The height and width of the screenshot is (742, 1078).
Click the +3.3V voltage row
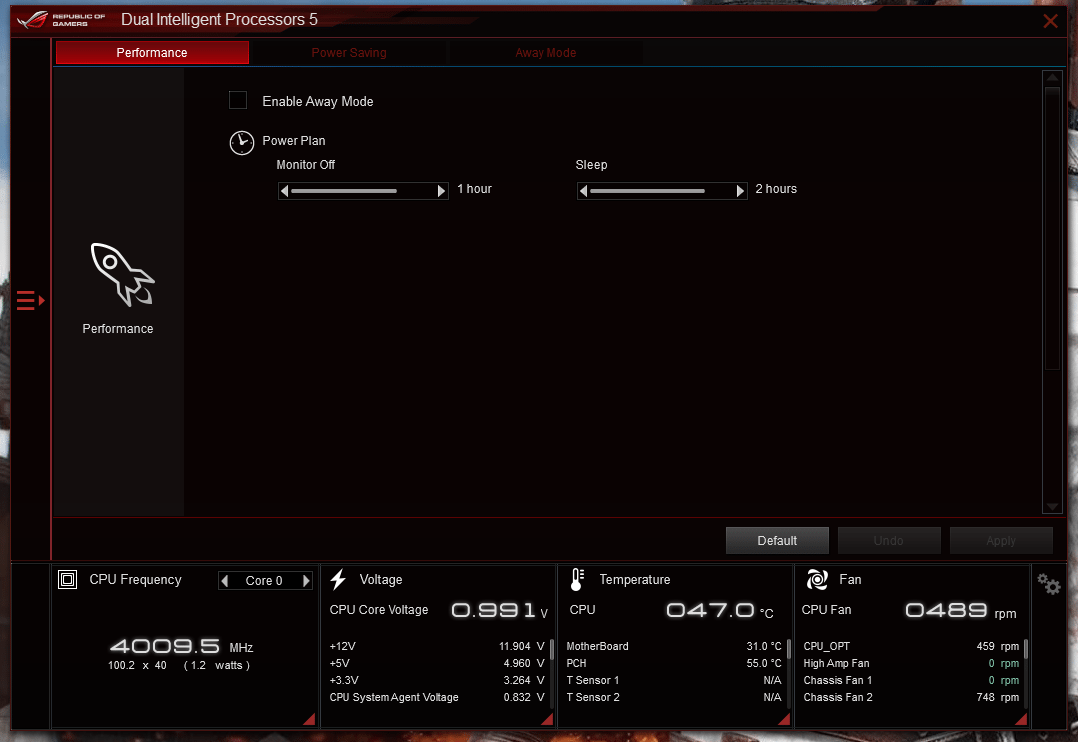tap(437, 680)
